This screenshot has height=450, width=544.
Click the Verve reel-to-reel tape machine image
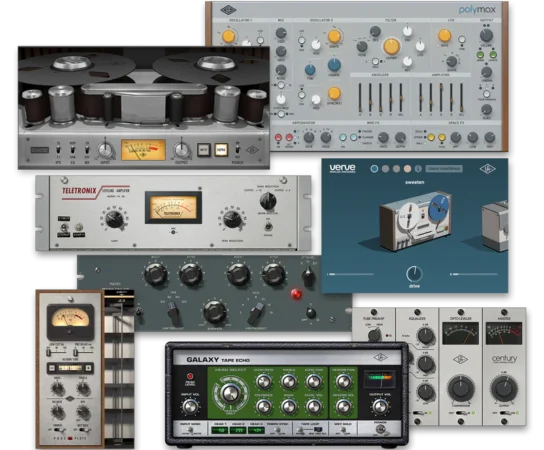click(416, 220)
